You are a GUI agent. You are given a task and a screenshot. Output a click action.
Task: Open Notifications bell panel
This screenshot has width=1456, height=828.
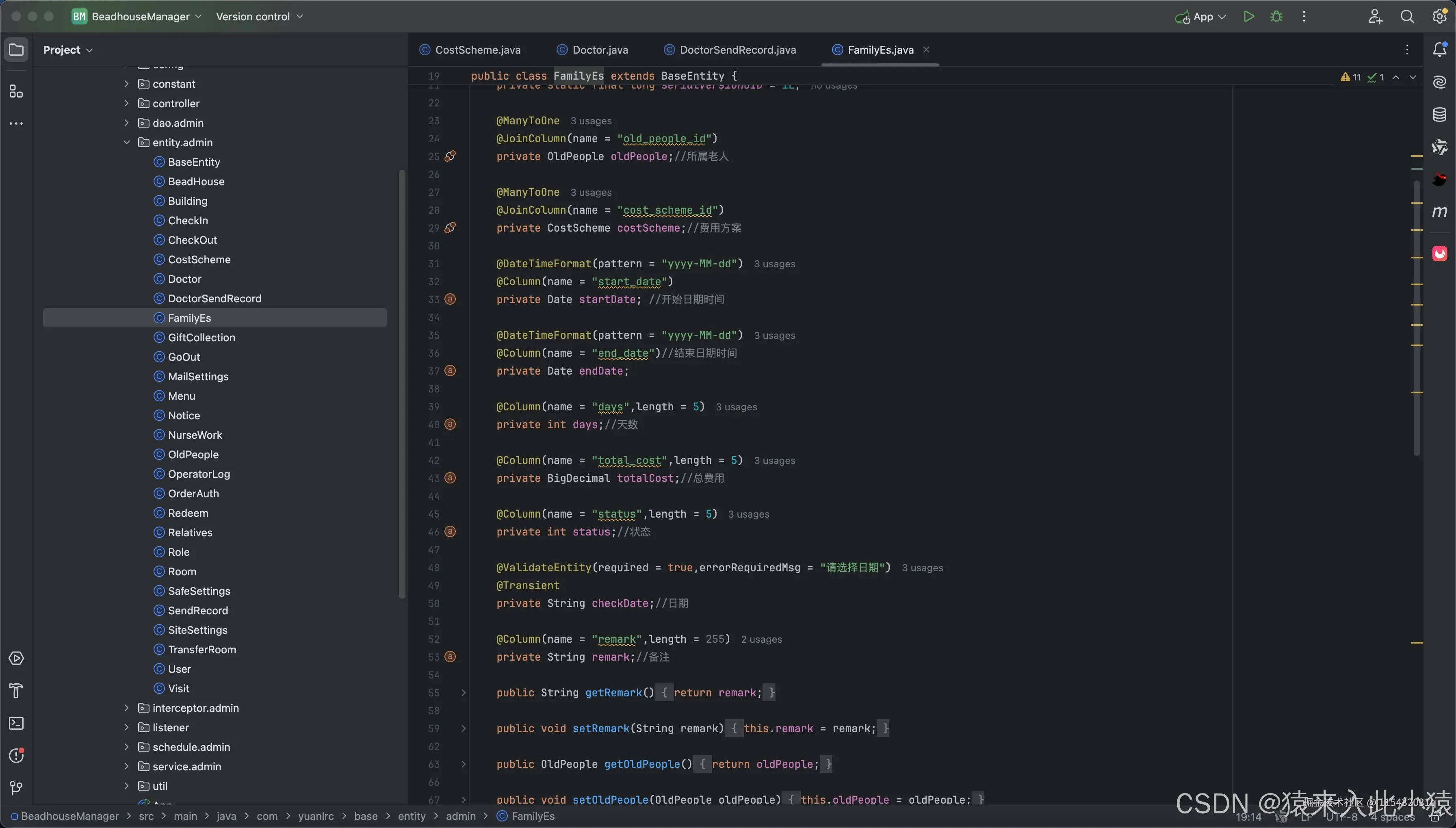[x=1439, y=50]
